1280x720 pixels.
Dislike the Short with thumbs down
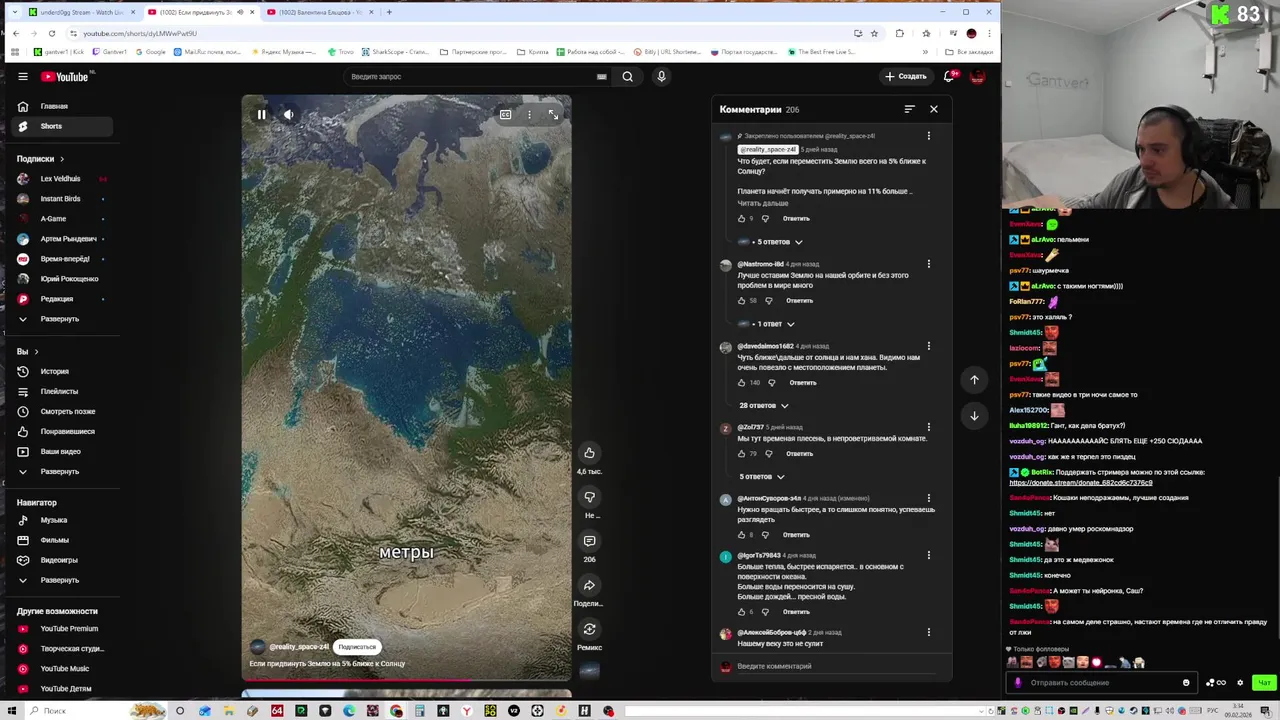tap(589, 497)
